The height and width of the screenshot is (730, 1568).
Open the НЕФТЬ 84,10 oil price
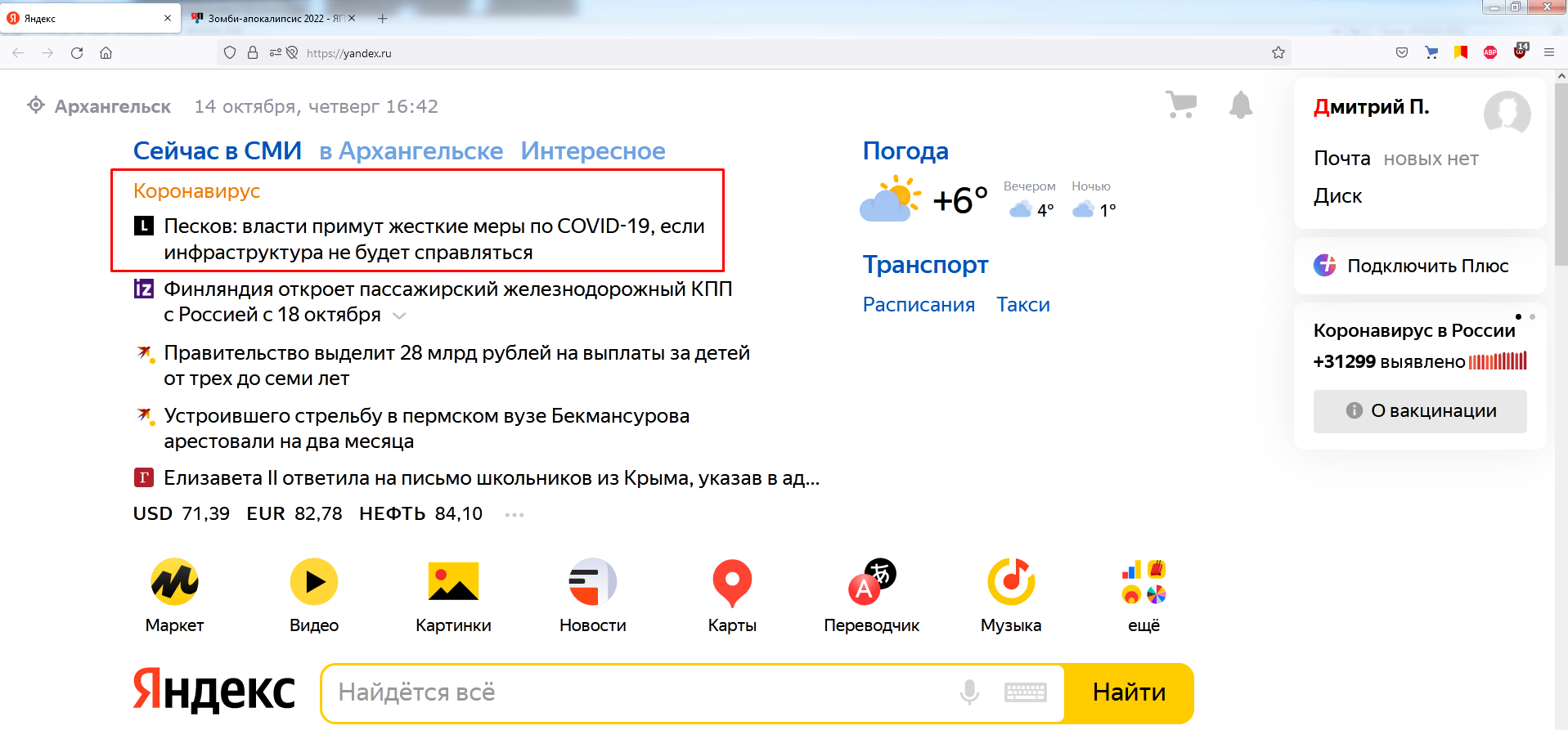tap(420, 514)
